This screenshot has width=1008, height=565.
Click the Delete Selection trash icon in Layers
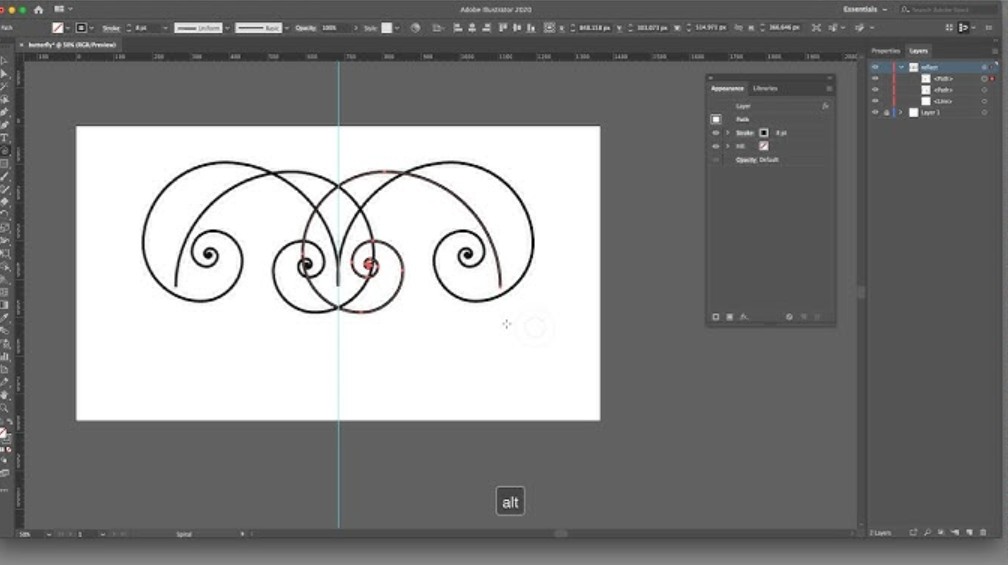click(x=981, y=532)
